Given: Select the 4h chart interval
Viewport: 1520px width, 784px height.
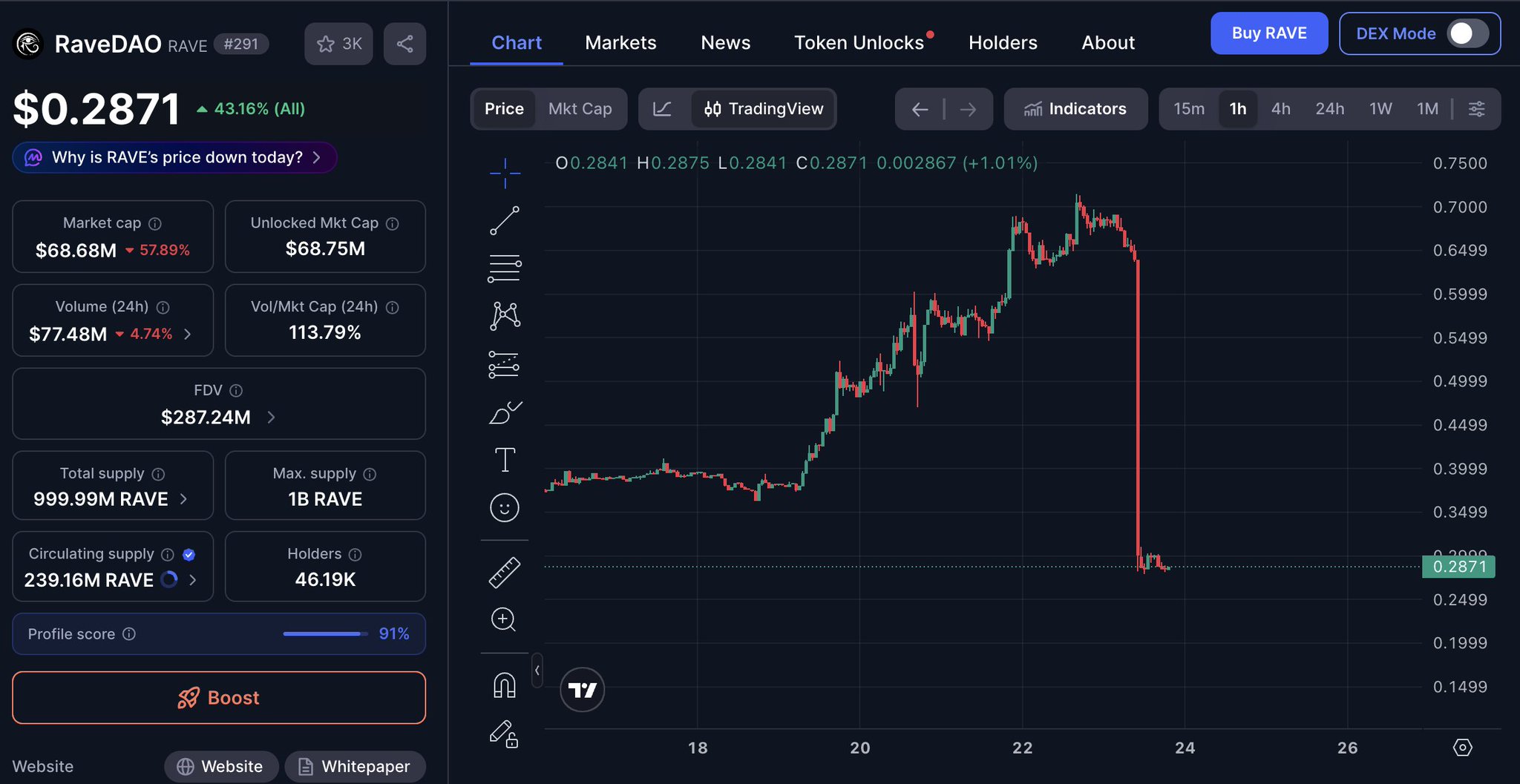Looking at the screenshot, I should (1280, 109).
